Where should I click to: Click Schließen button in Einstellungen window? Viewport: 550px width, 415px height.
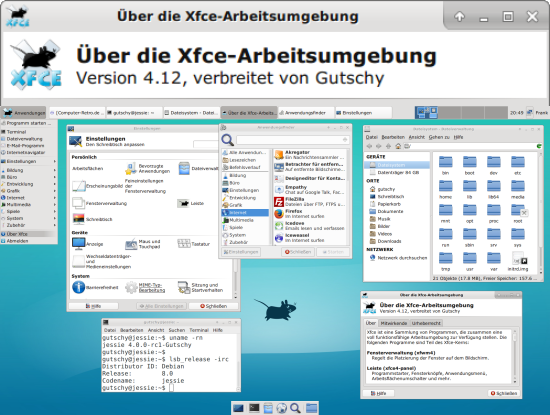[213, 306]
